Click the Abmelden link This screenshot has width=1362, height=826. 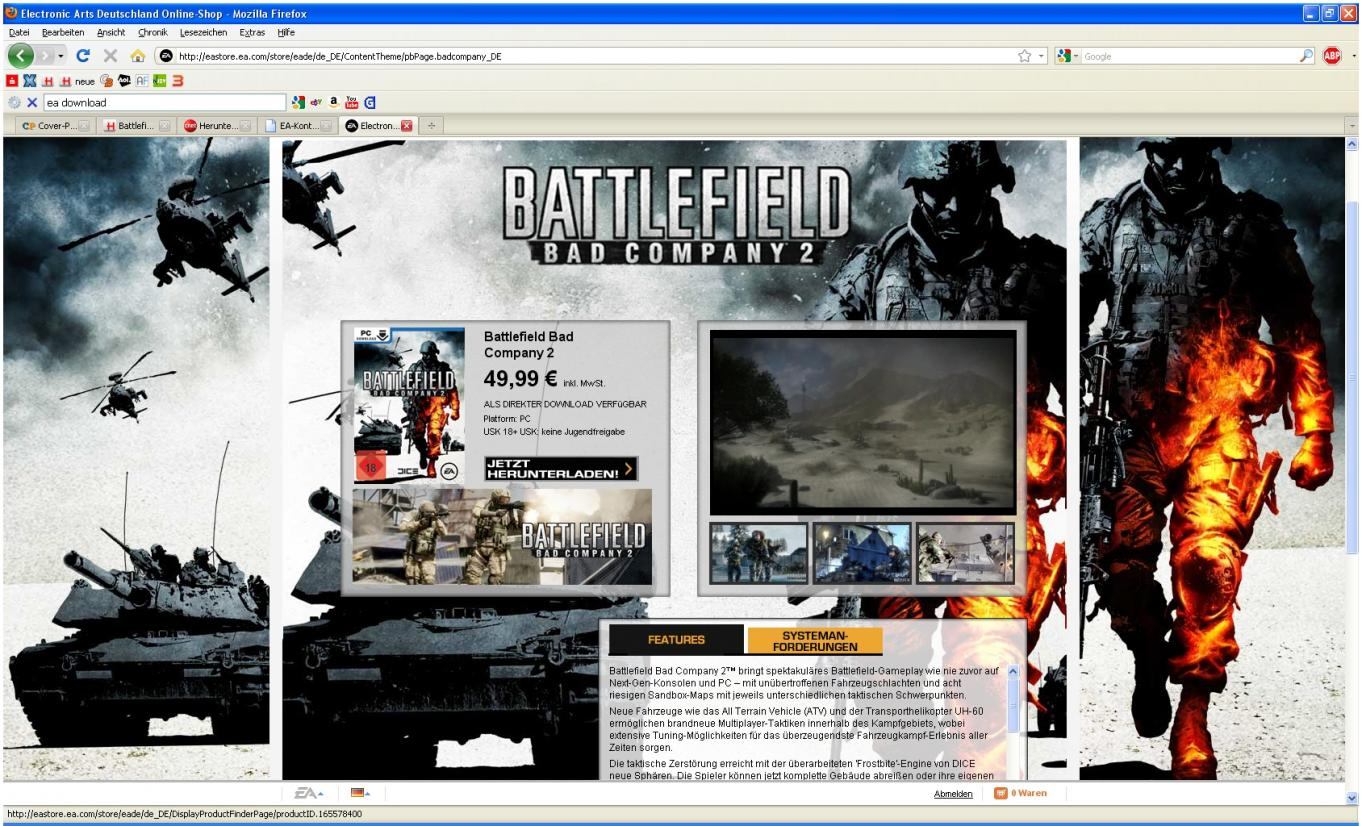[x=953, y=794]
